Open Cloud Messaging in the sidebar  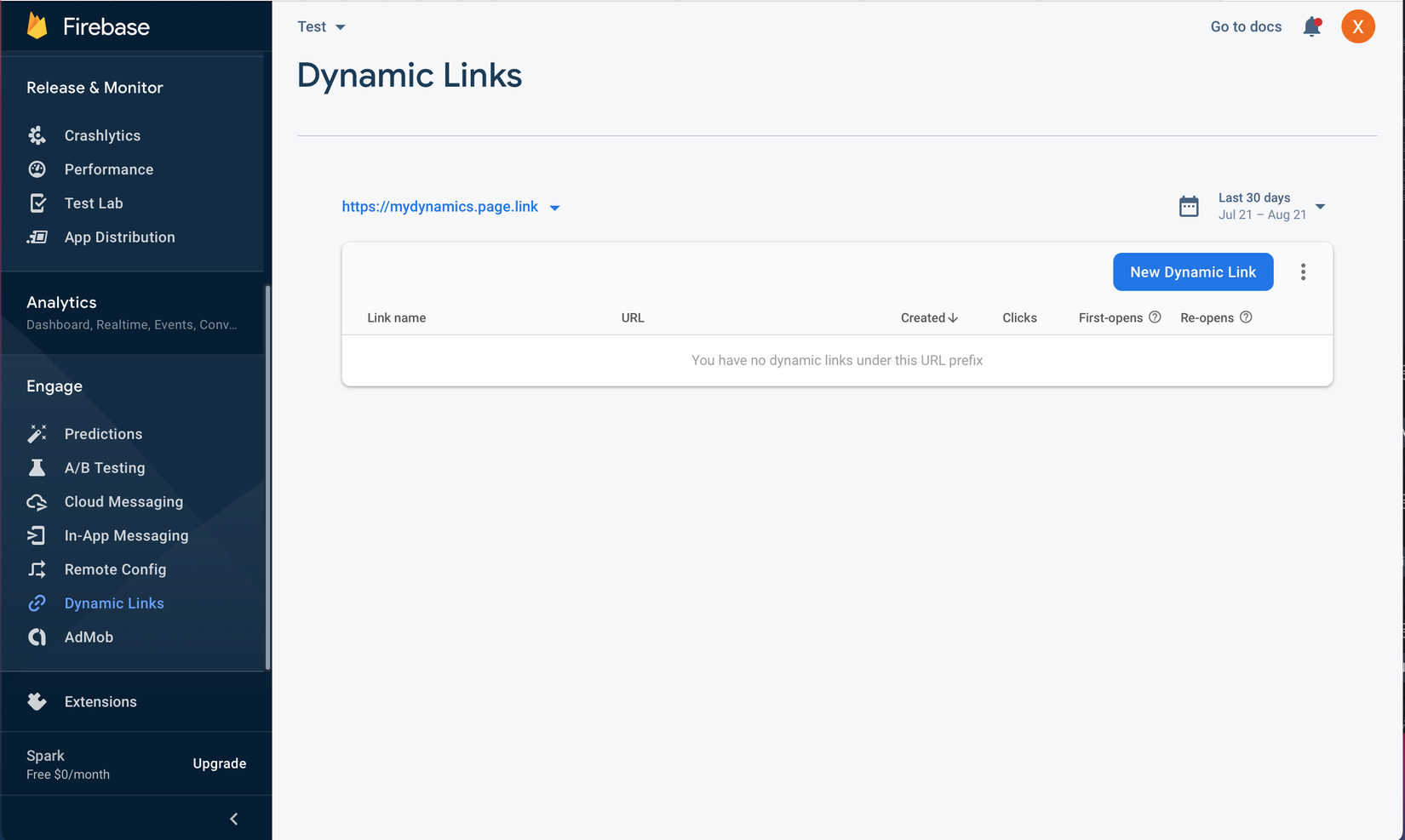click(123, 502)
